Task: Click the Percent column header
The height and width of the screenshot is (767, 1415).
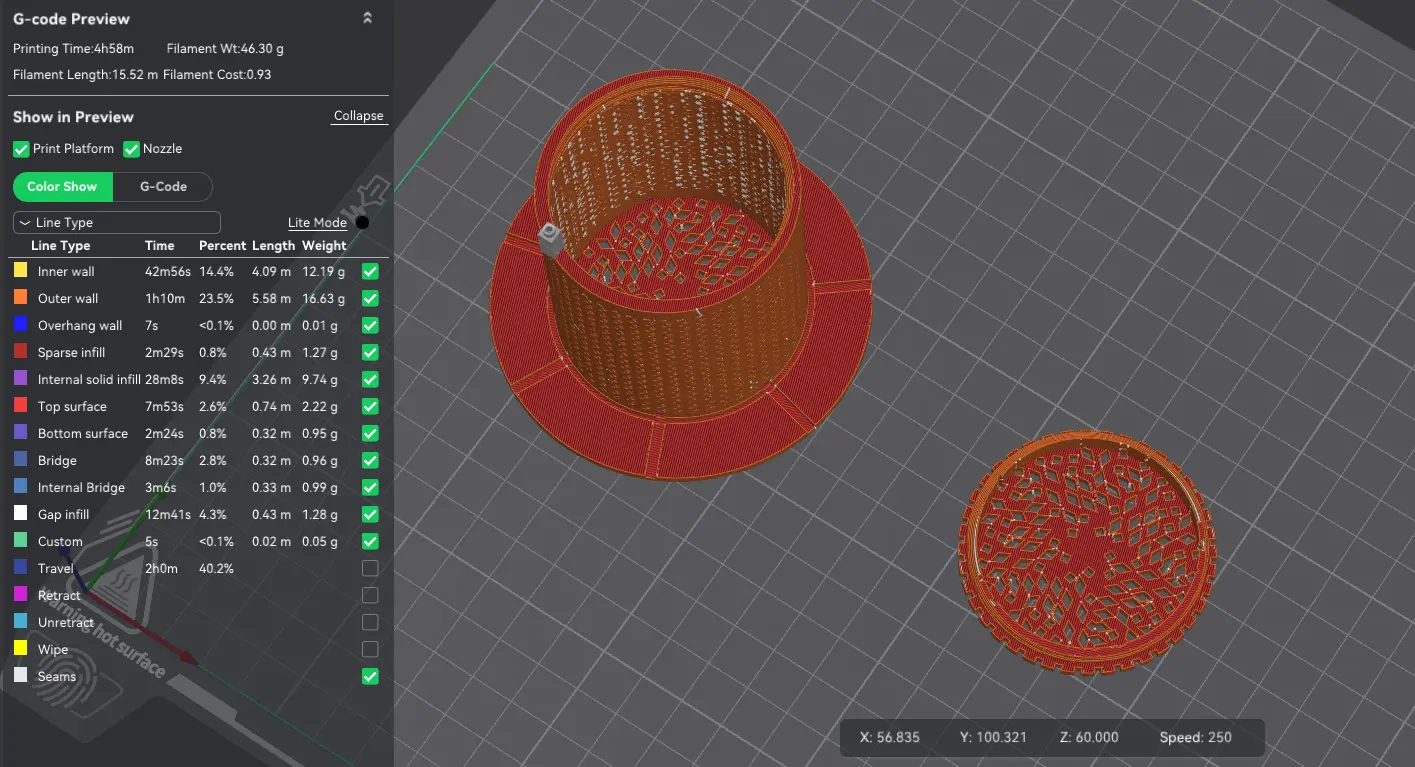Action: [222, 246]
